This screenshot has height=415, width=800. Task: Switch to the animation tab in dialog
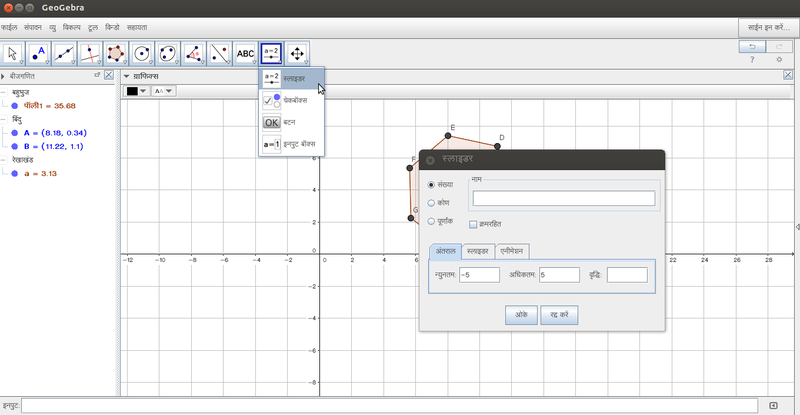(512, 251)
